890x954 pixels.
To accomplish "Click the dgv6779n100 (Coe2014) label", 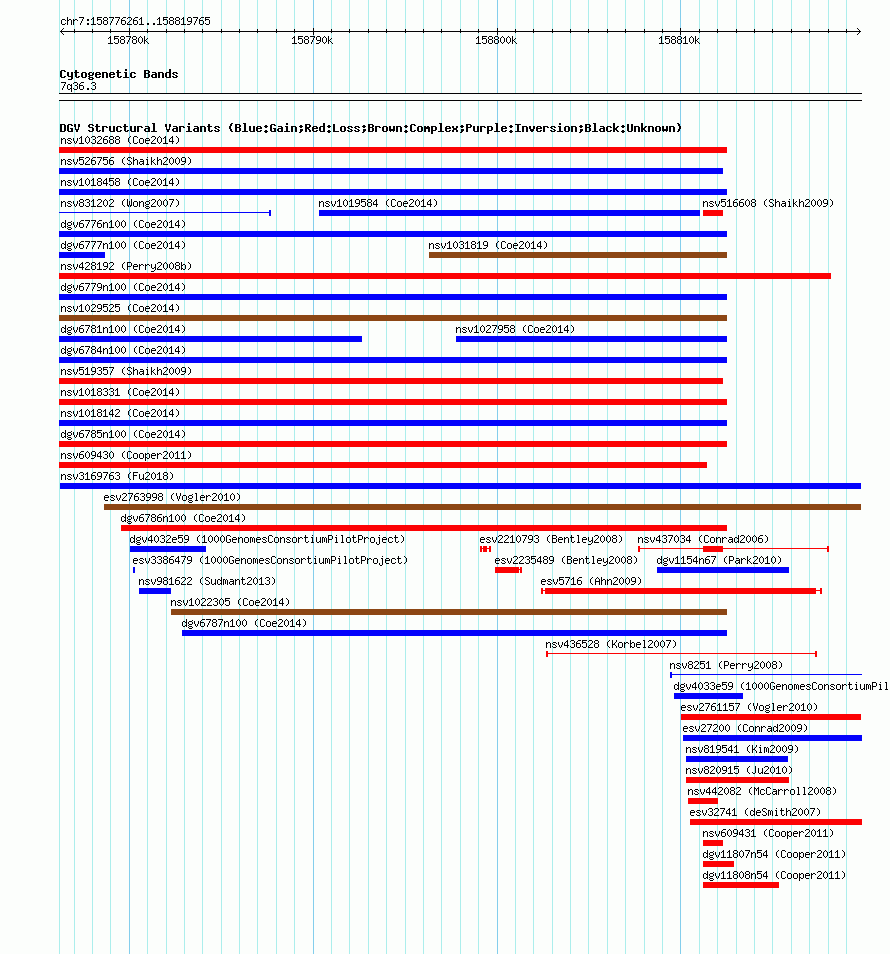I will 123,287.
